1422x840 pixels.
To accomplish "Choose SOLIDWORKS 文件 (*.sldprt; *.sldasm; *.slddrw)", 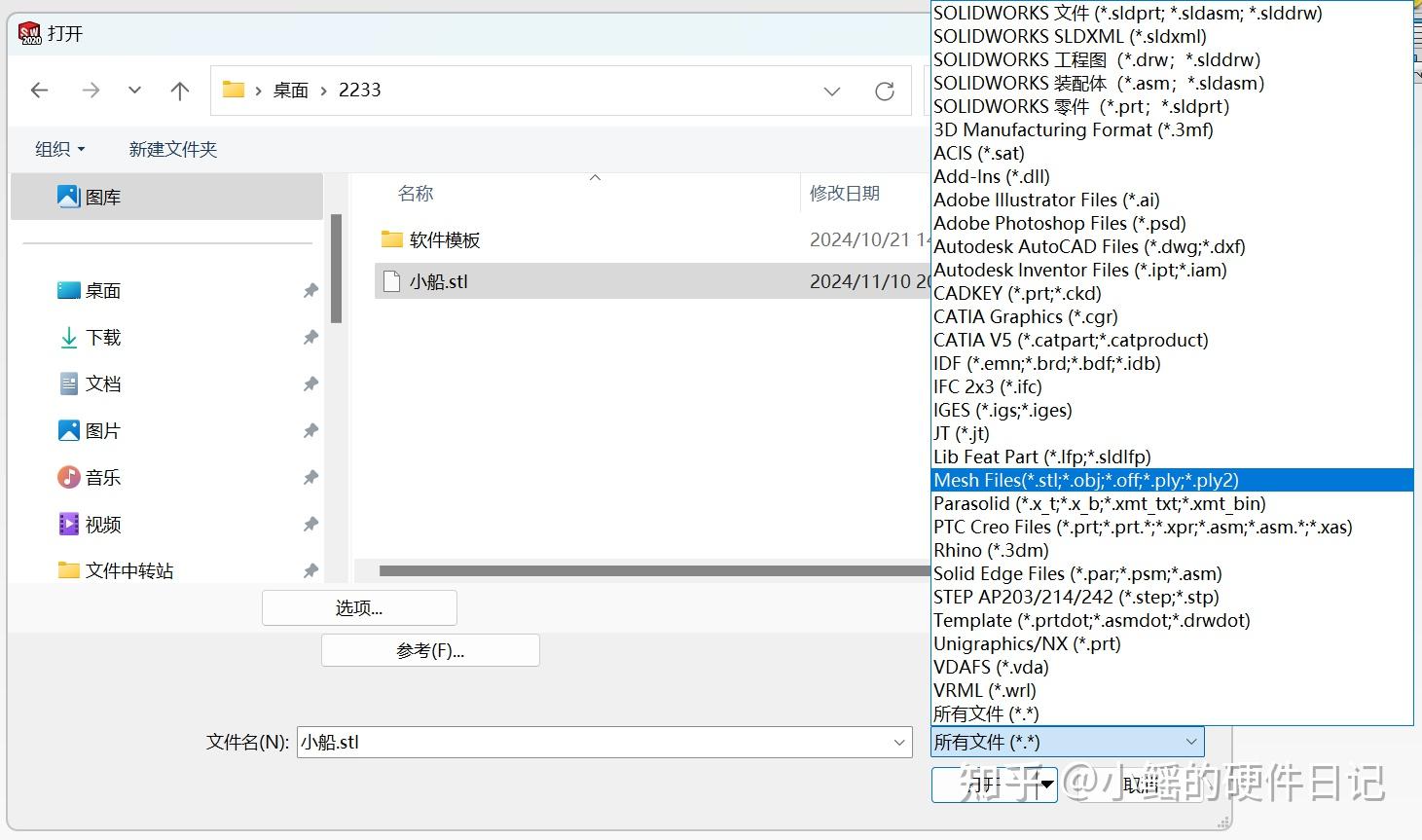I will pos(1172,13).
